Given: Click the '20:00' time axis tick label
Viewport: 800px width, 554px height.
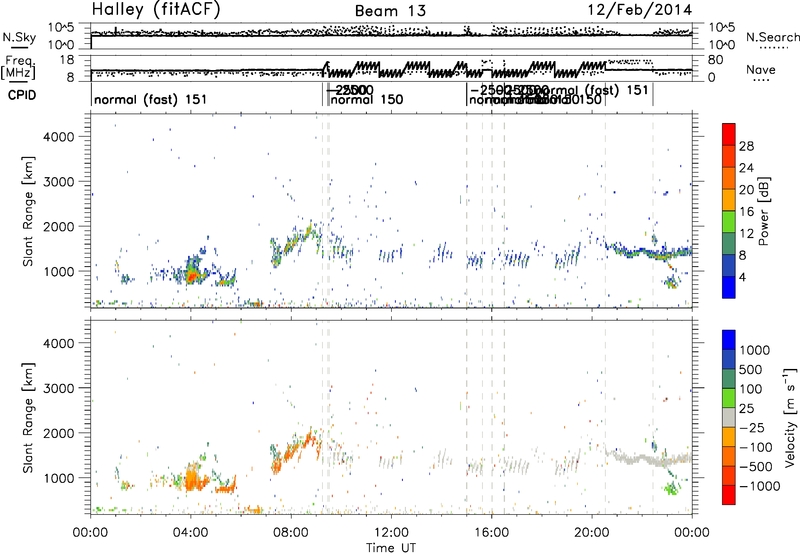Looking at the screenshot, I should tap(591, 533).
